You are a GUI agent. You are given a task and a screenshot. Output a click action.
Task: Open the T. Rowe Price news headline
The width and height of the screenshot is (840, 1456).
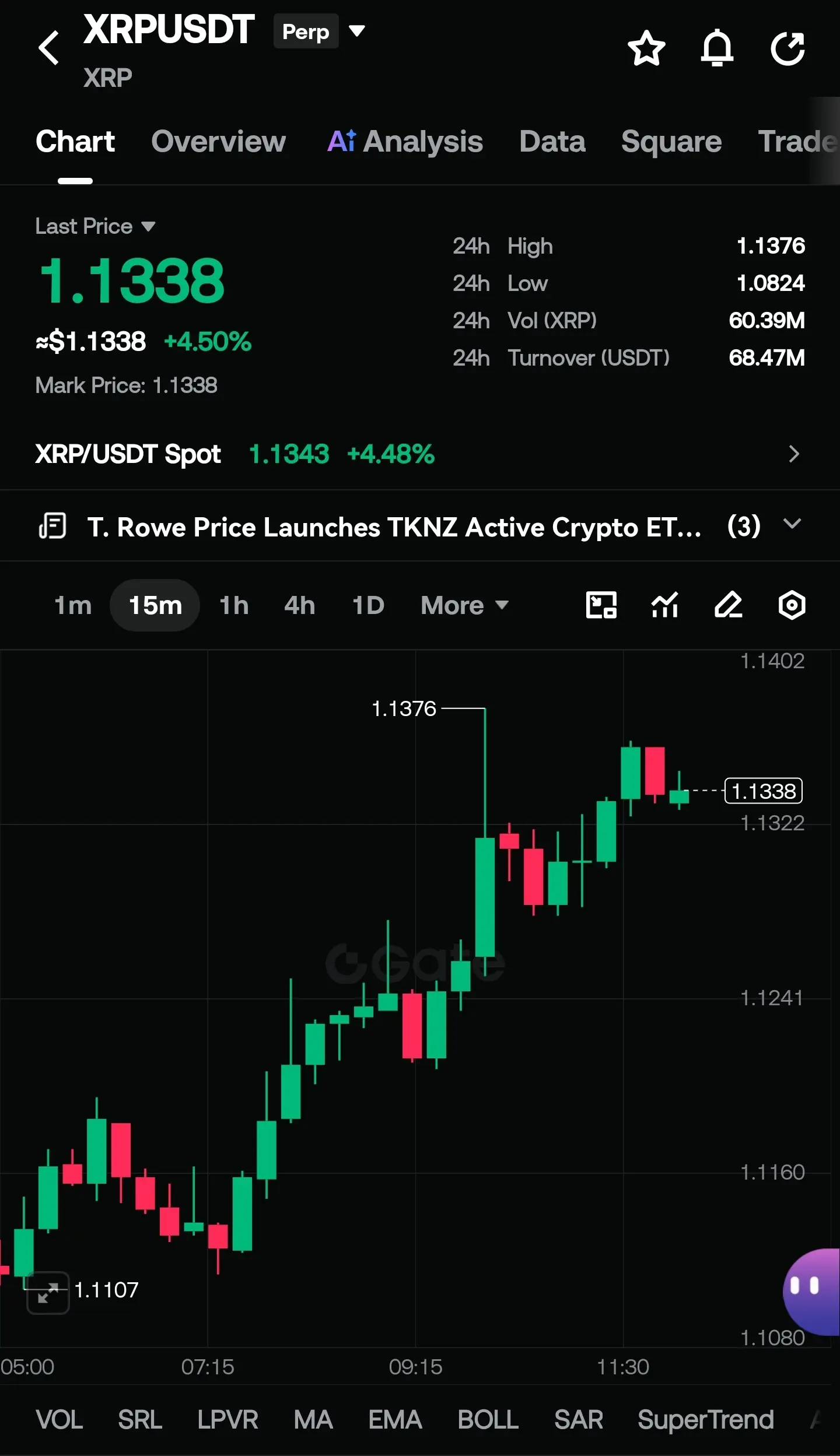click(x=394, y=527)
